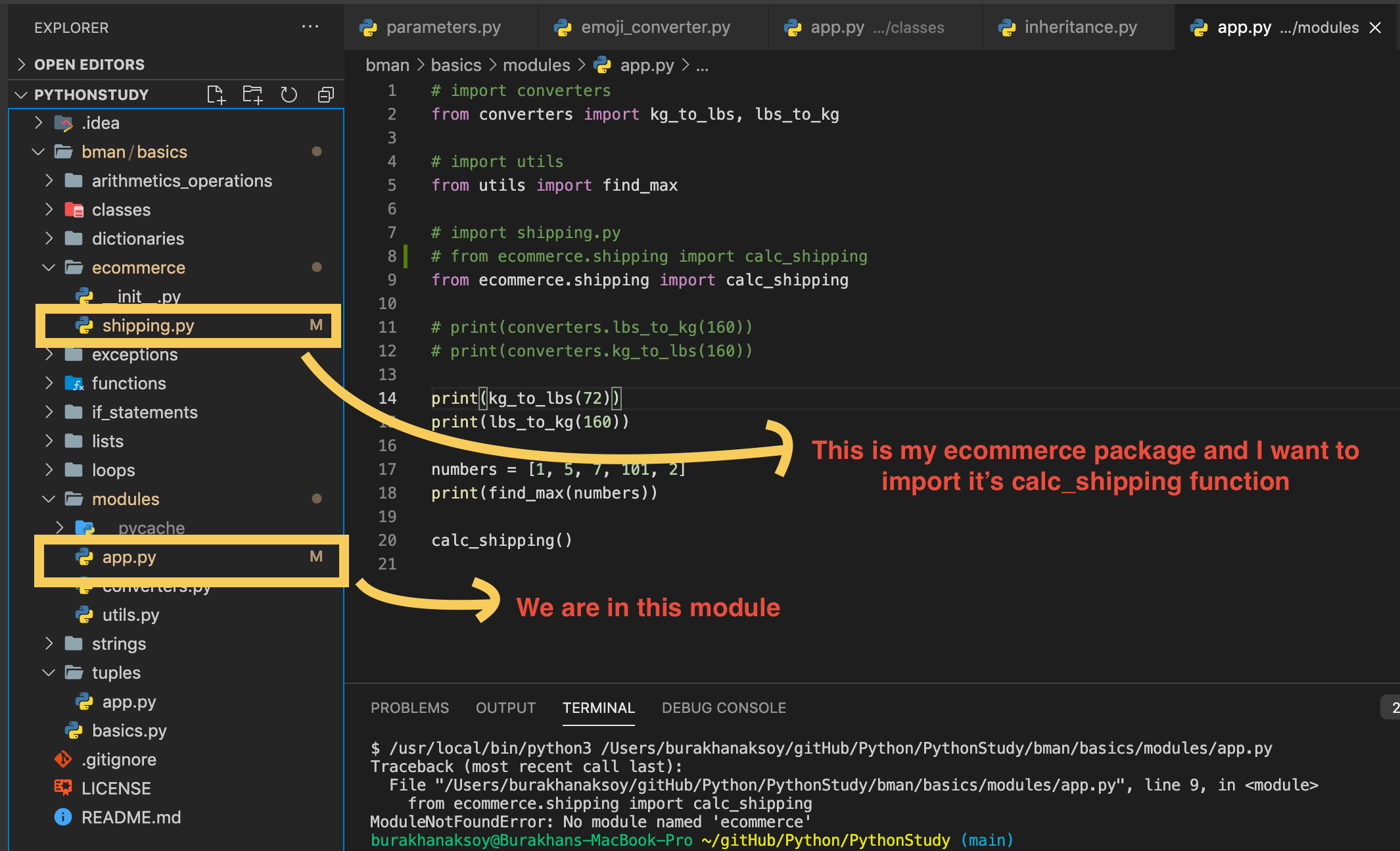1400x851 pixels.
Task: Click the README.md info icon
Action: (62, 817)
